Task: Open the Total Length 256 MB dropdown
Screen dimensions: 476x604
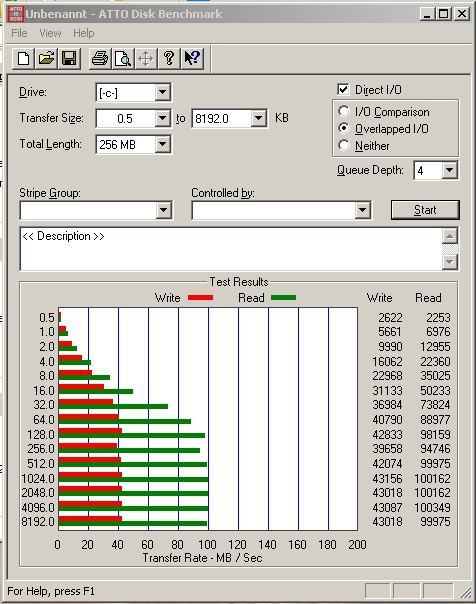Action: point(163,144)
